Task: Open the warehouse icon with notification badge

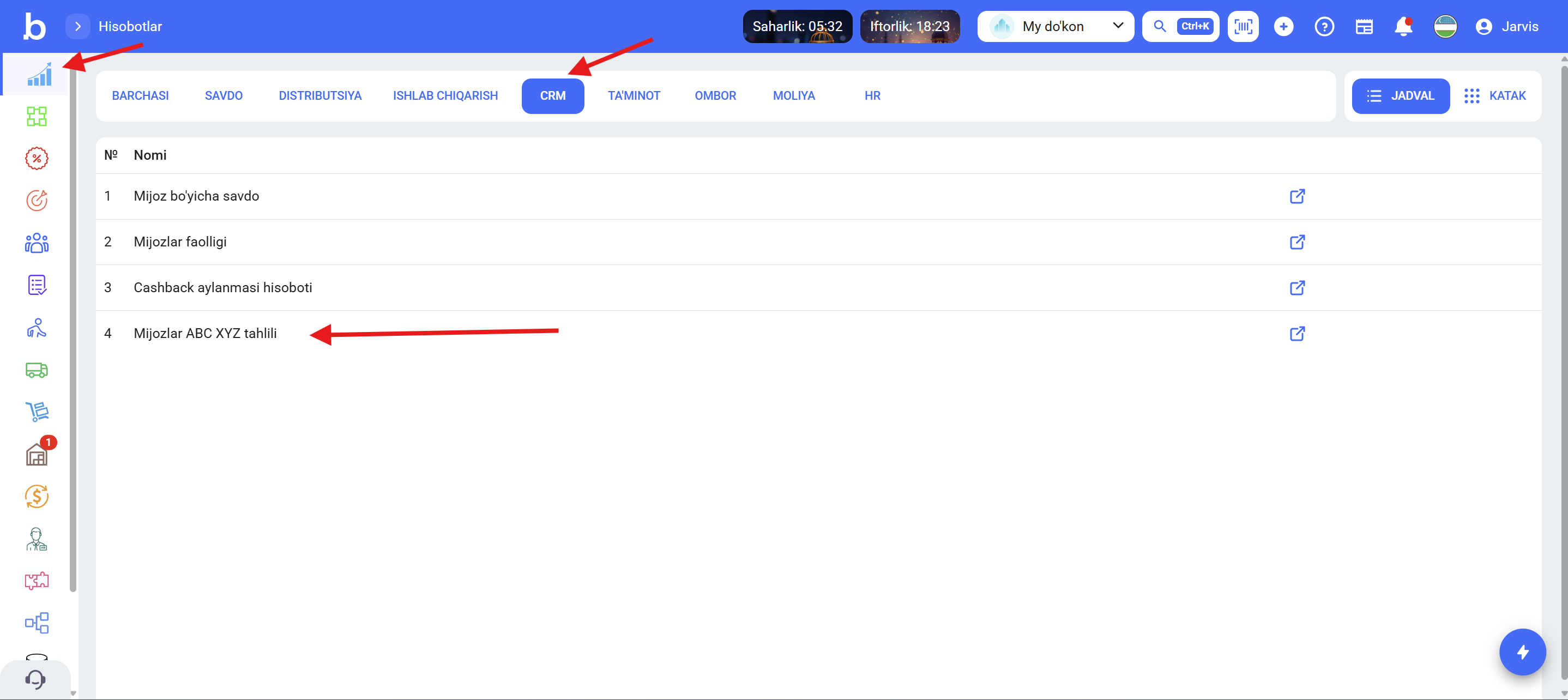Action: pyautogui.click(x=38, y=454)
